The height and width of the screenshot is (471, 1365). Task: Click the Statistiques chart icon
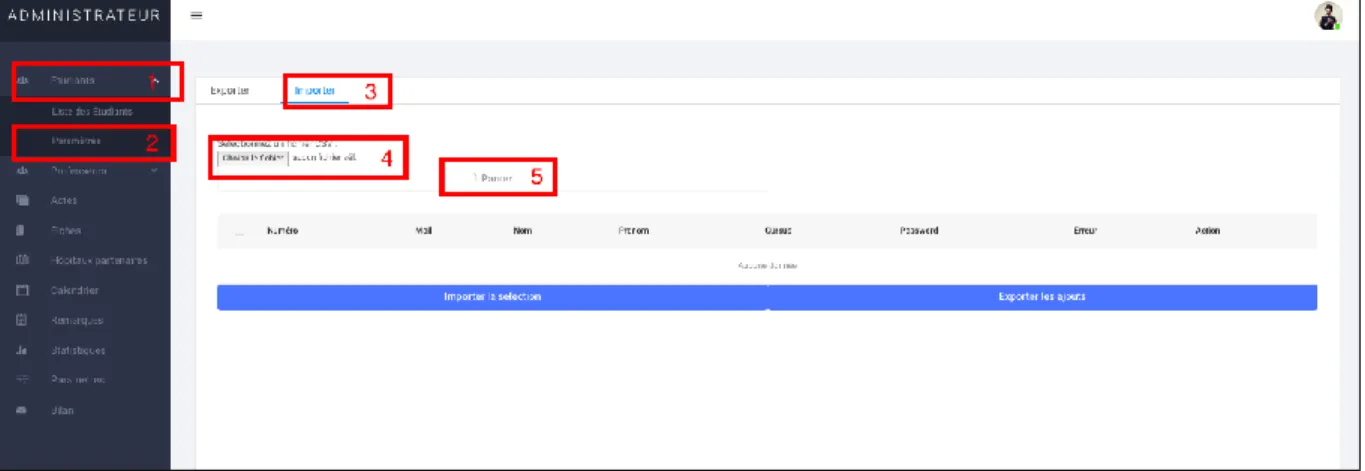23,351
